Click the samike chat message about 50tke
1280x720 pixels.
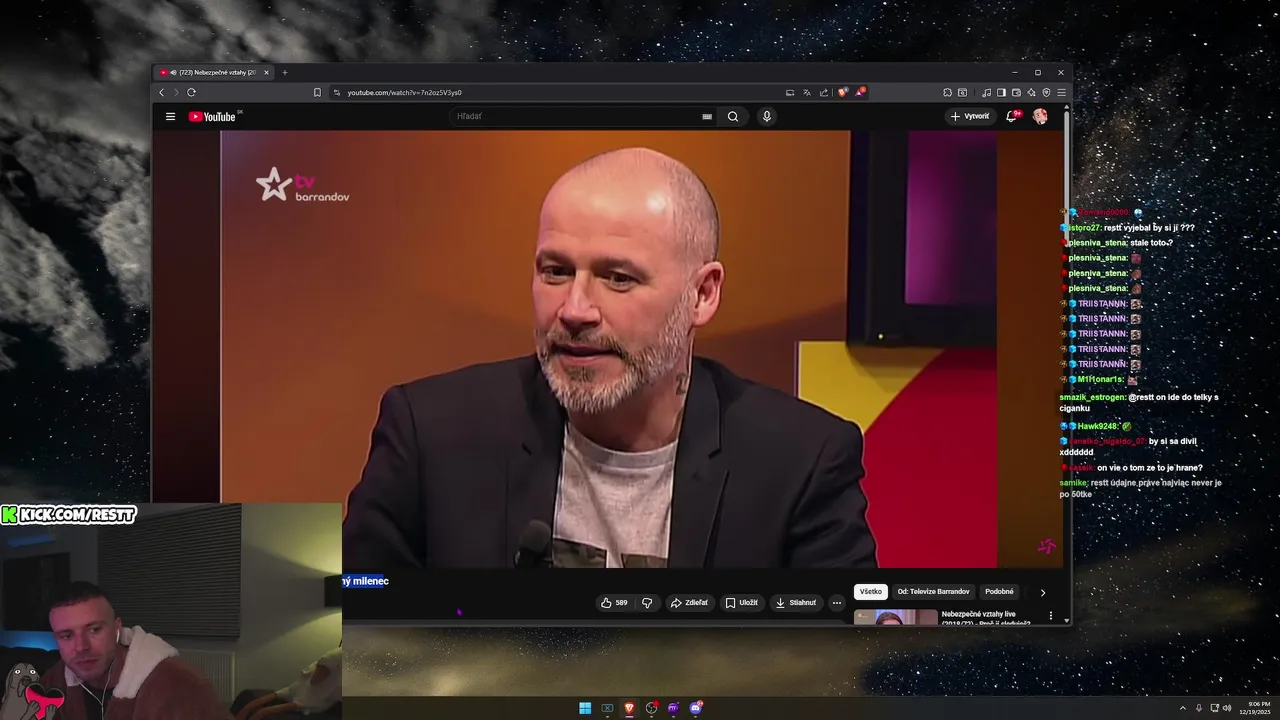click(x=1140, y=488)
